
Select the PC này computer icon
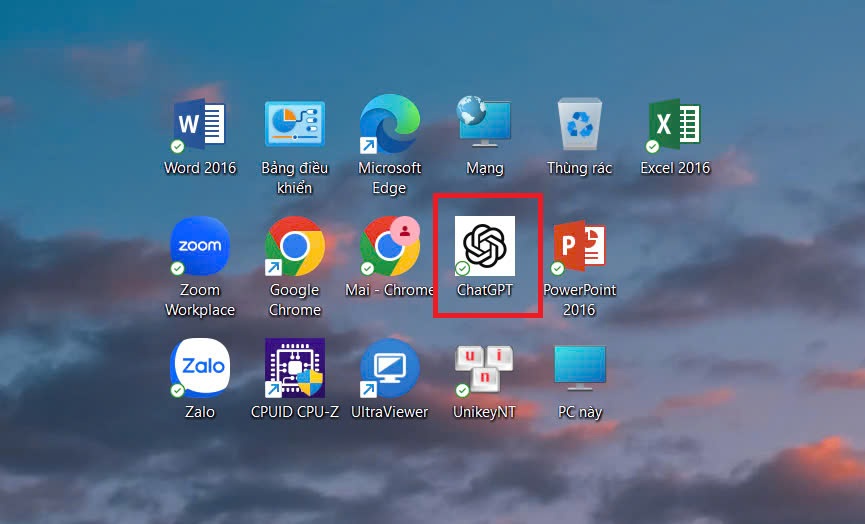pos(580,368)
